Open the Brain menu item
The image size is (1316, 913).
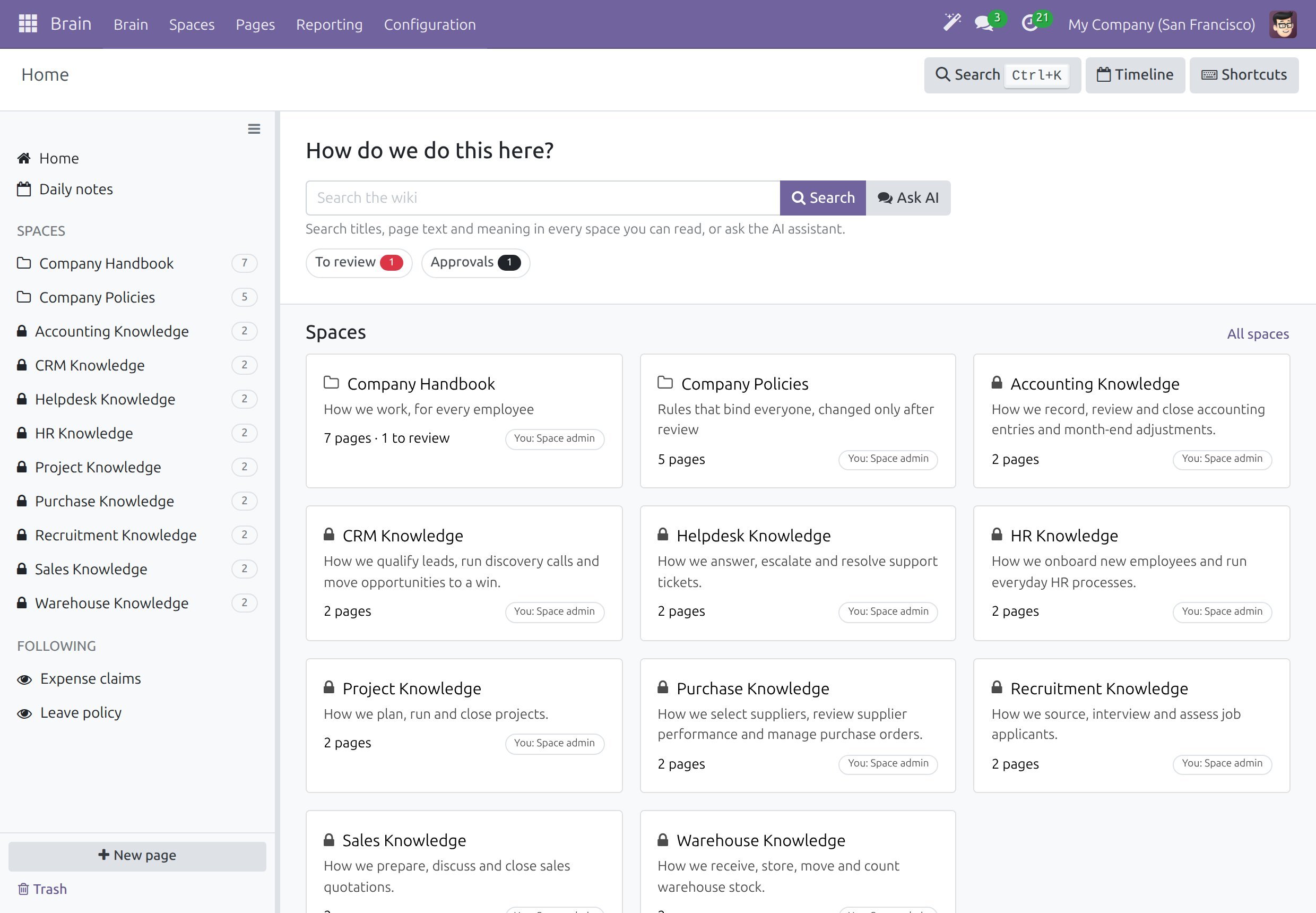click(x=131, y=24)
